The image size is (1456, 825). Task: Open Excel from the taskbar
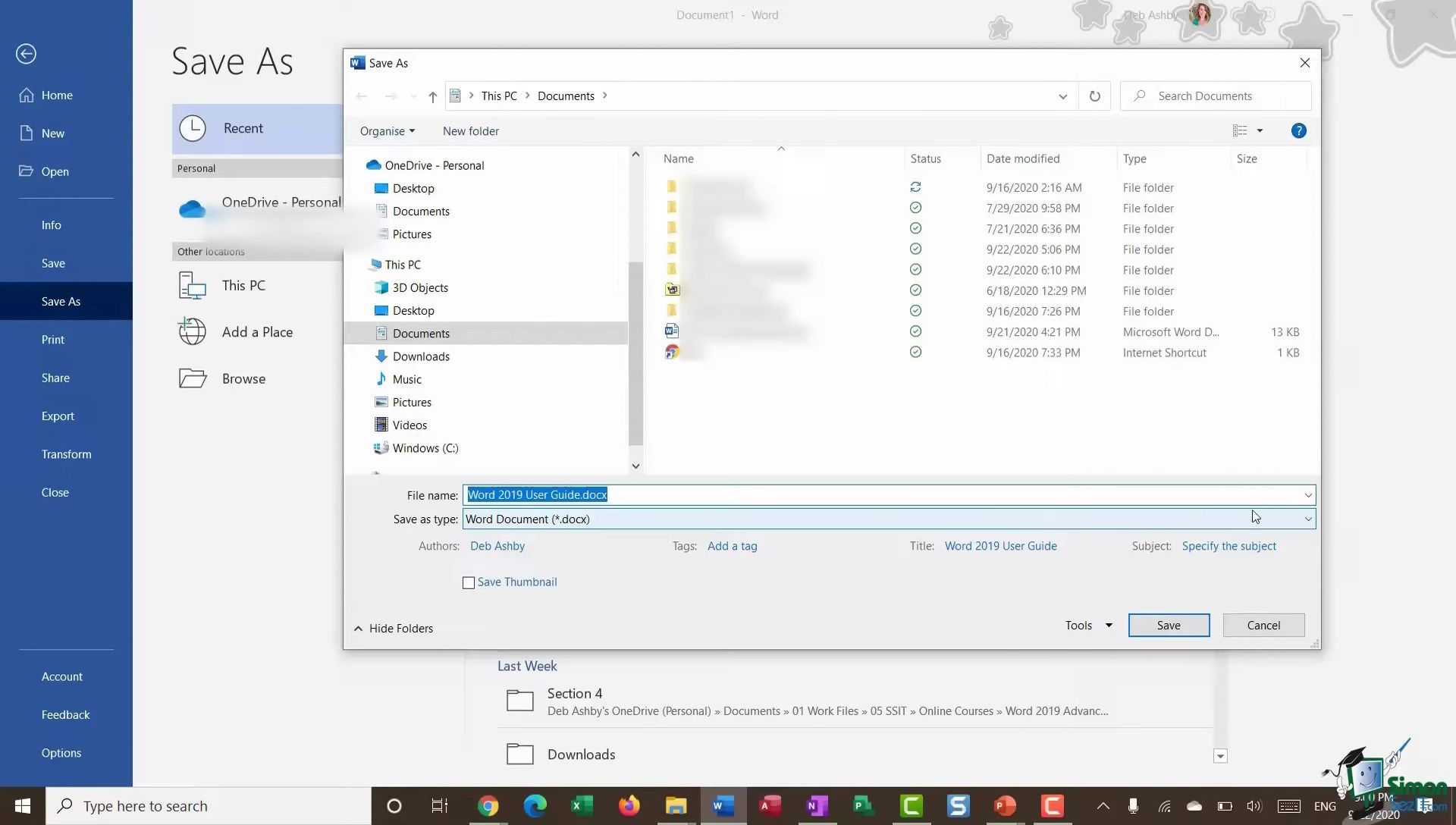(582, 806)
